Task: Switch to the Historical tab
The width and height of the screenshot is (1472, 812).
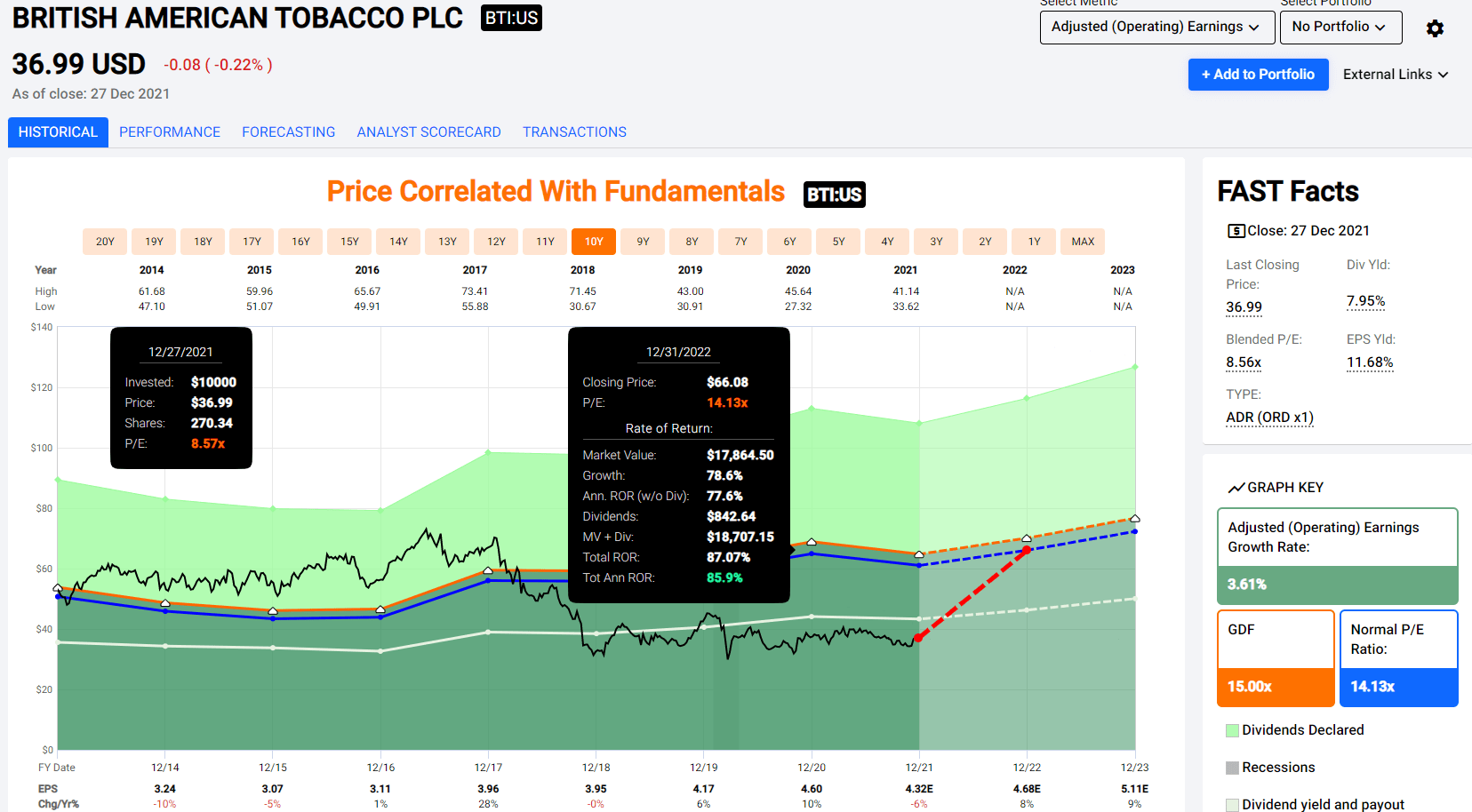Action: 58,132
